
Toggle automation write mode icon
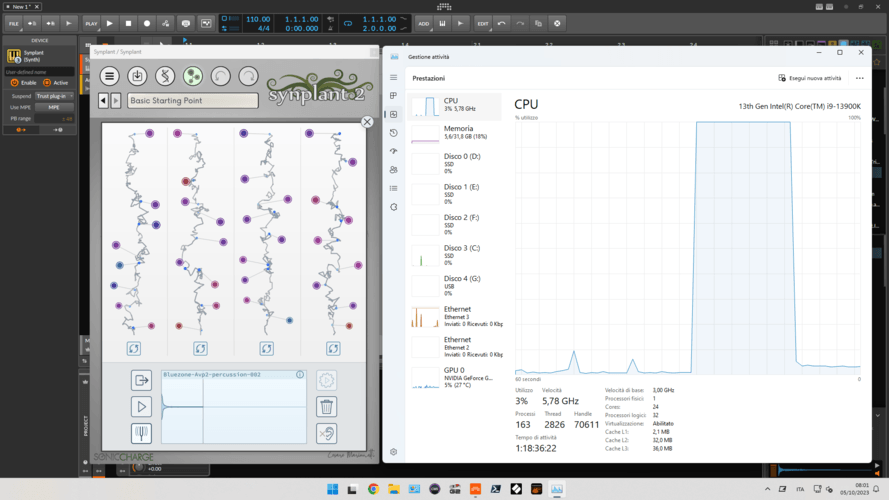point(166,24)
